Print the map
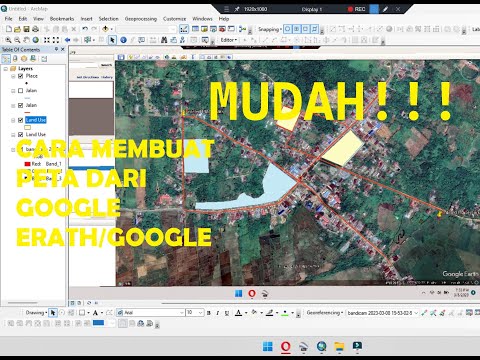Screen dimensions: 480x360 point(35,29)
